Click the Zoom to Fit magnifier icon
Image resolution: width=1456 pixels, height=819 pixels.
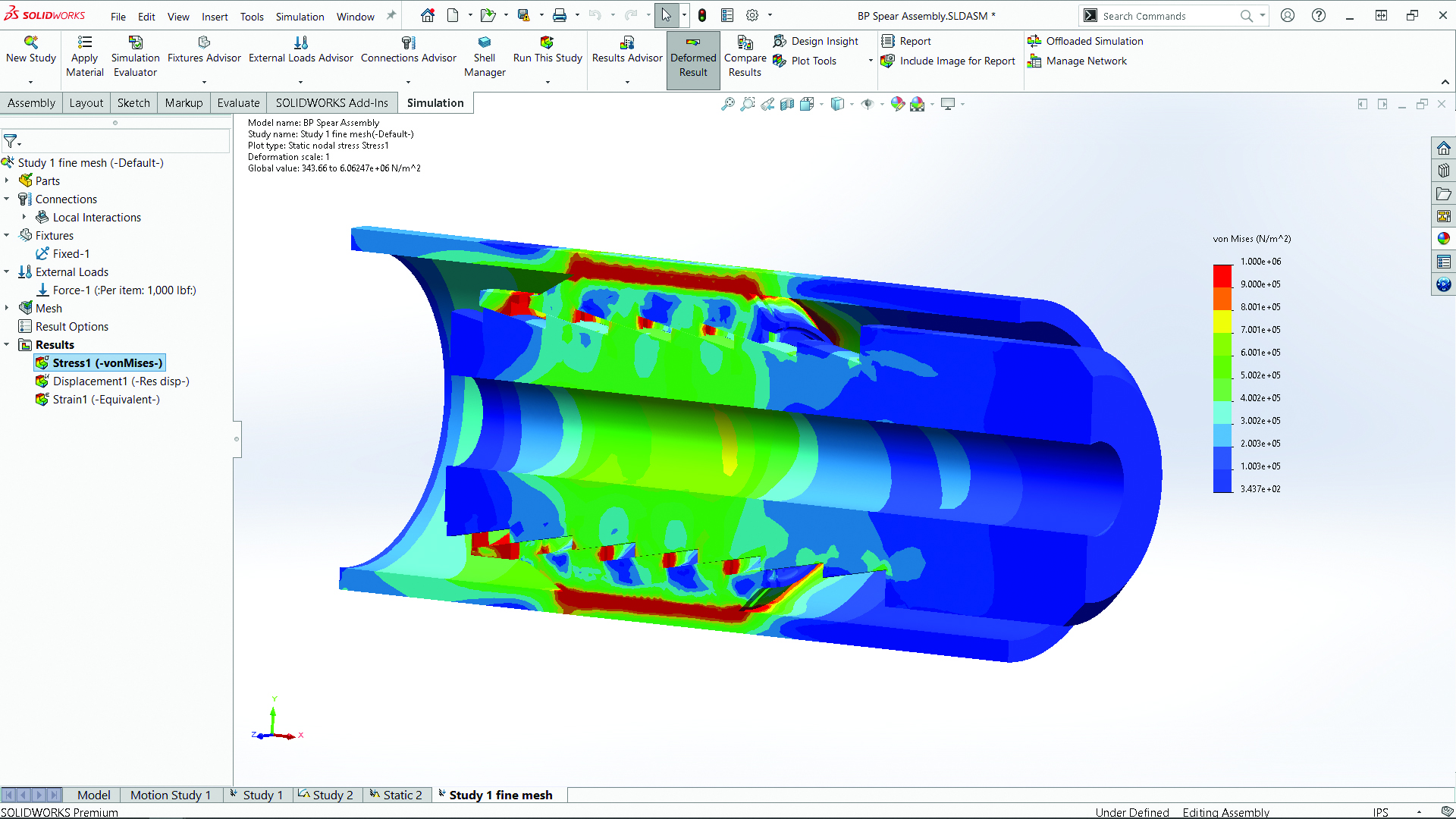pos(728,104)
